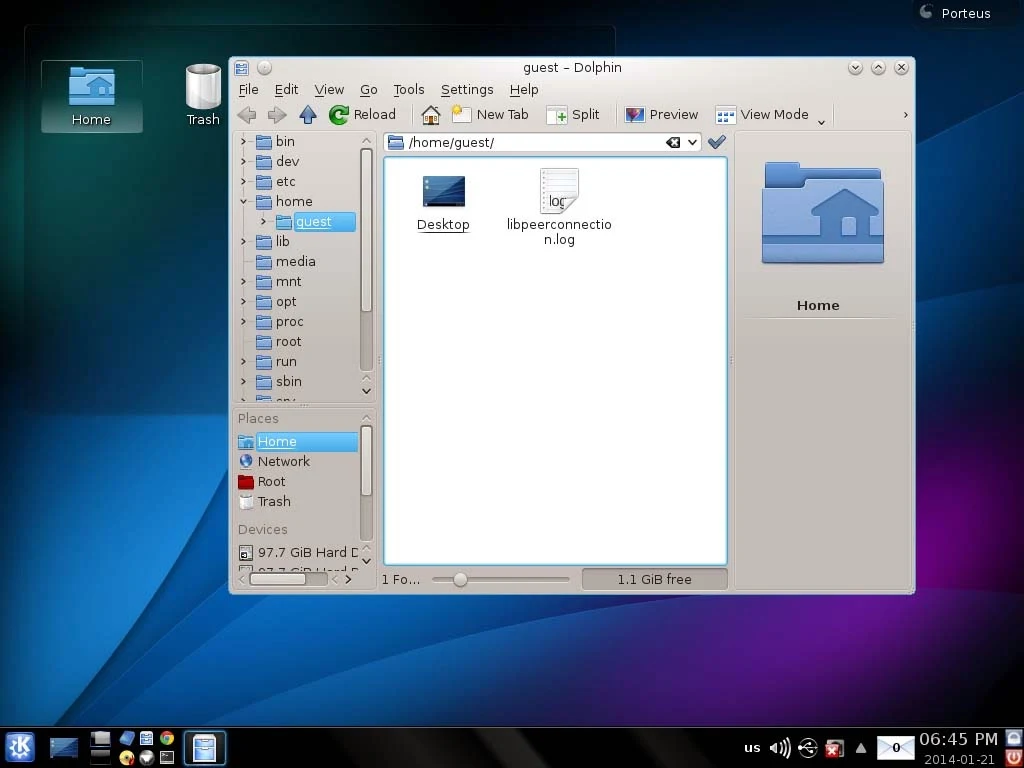Viewport: 1024px width, 768px height.
Task: Open the Edit menu
Action: click(x=286, y=89)
